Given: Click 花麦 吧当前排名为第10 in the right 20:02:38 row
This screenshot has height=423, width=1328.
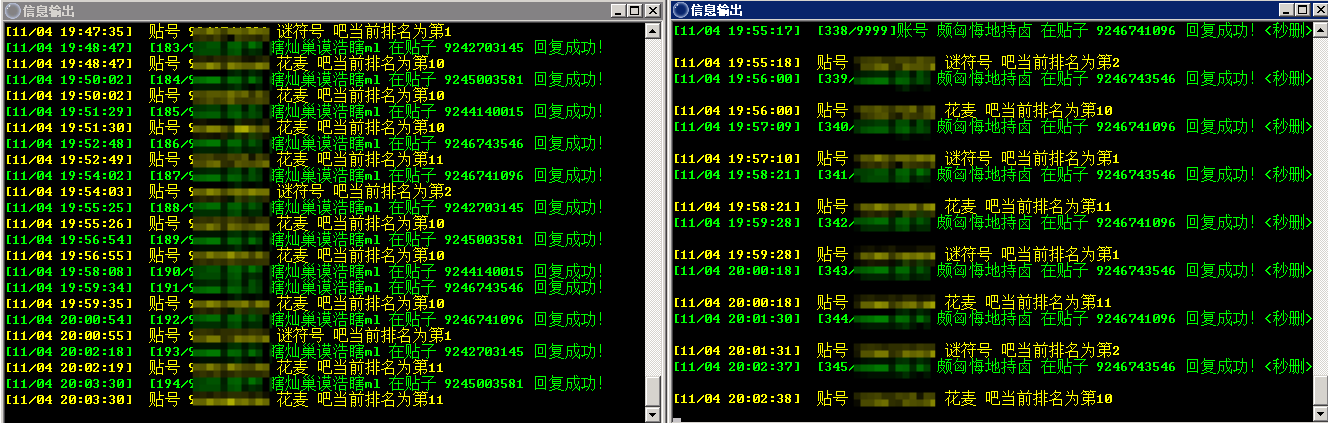Looking at the screenshot, I should (x=1028, y=399).
